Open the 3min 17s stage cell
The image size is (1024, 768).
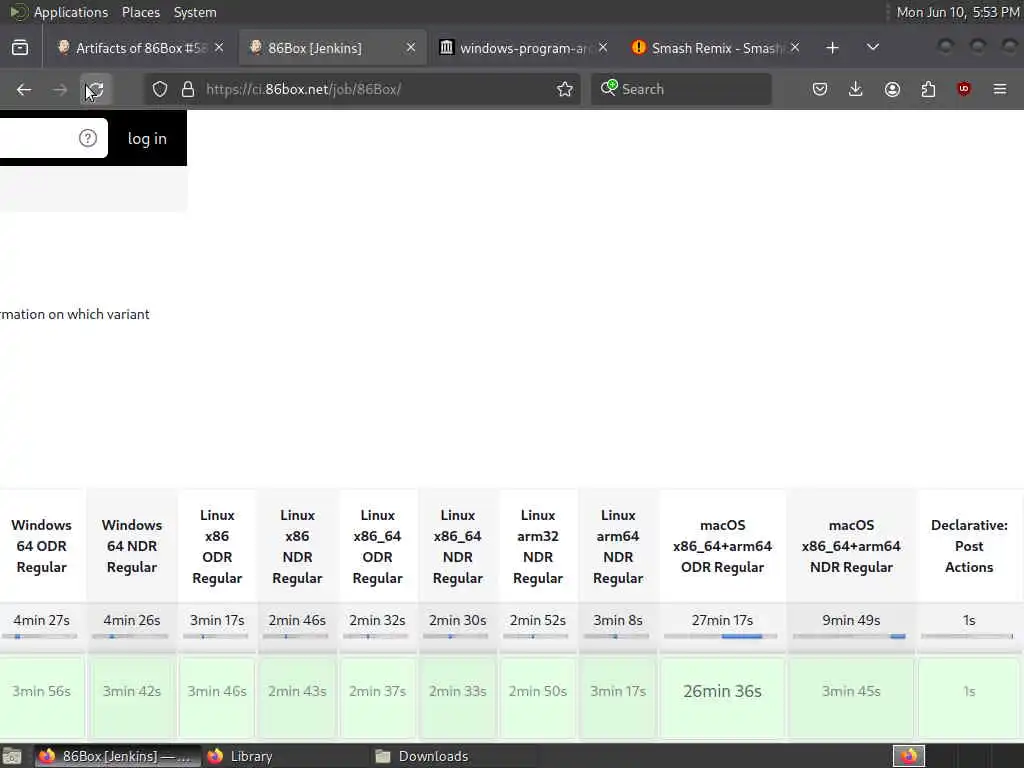618,696
